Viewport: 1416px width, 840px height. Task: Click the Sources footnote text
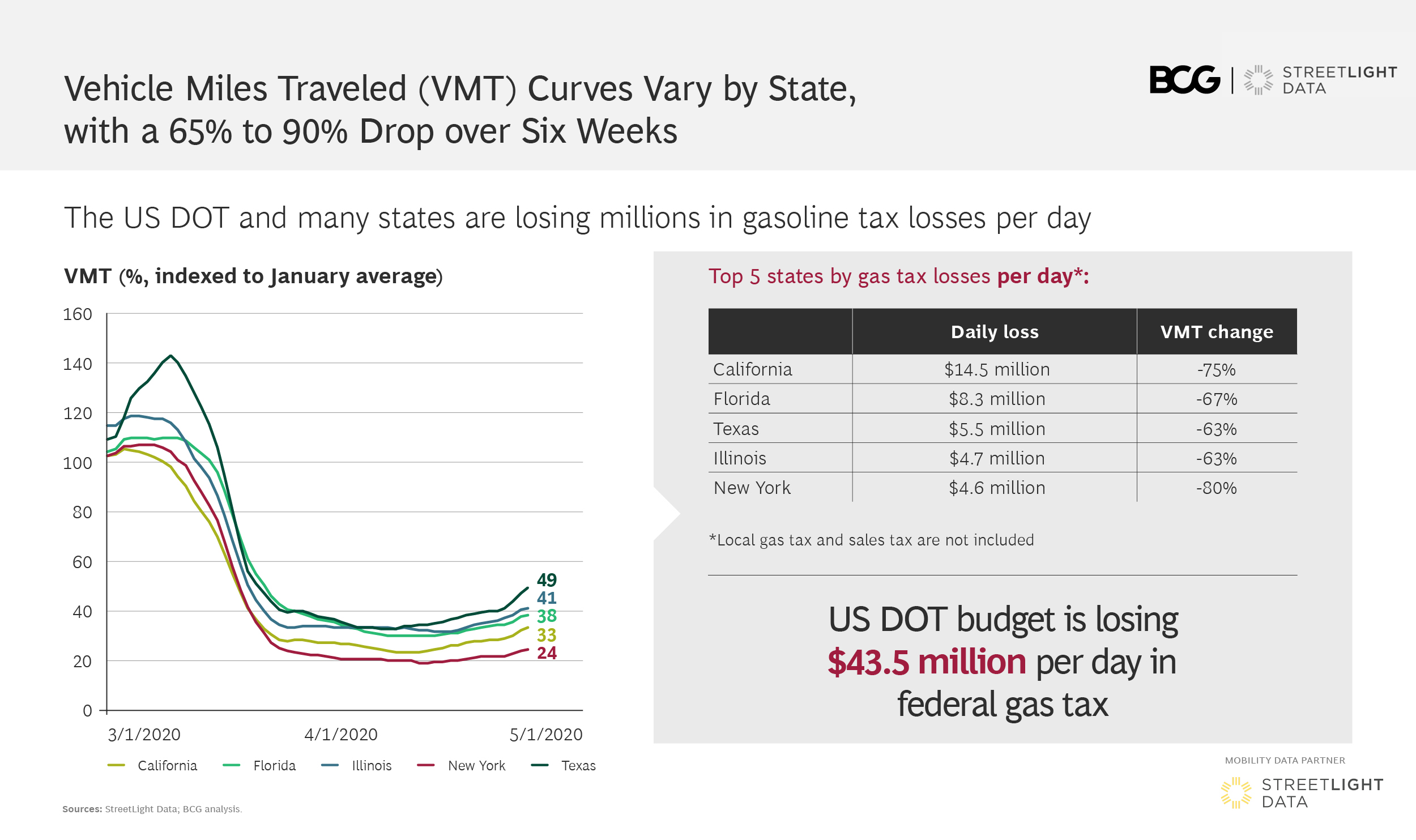[x=152, y=809]
